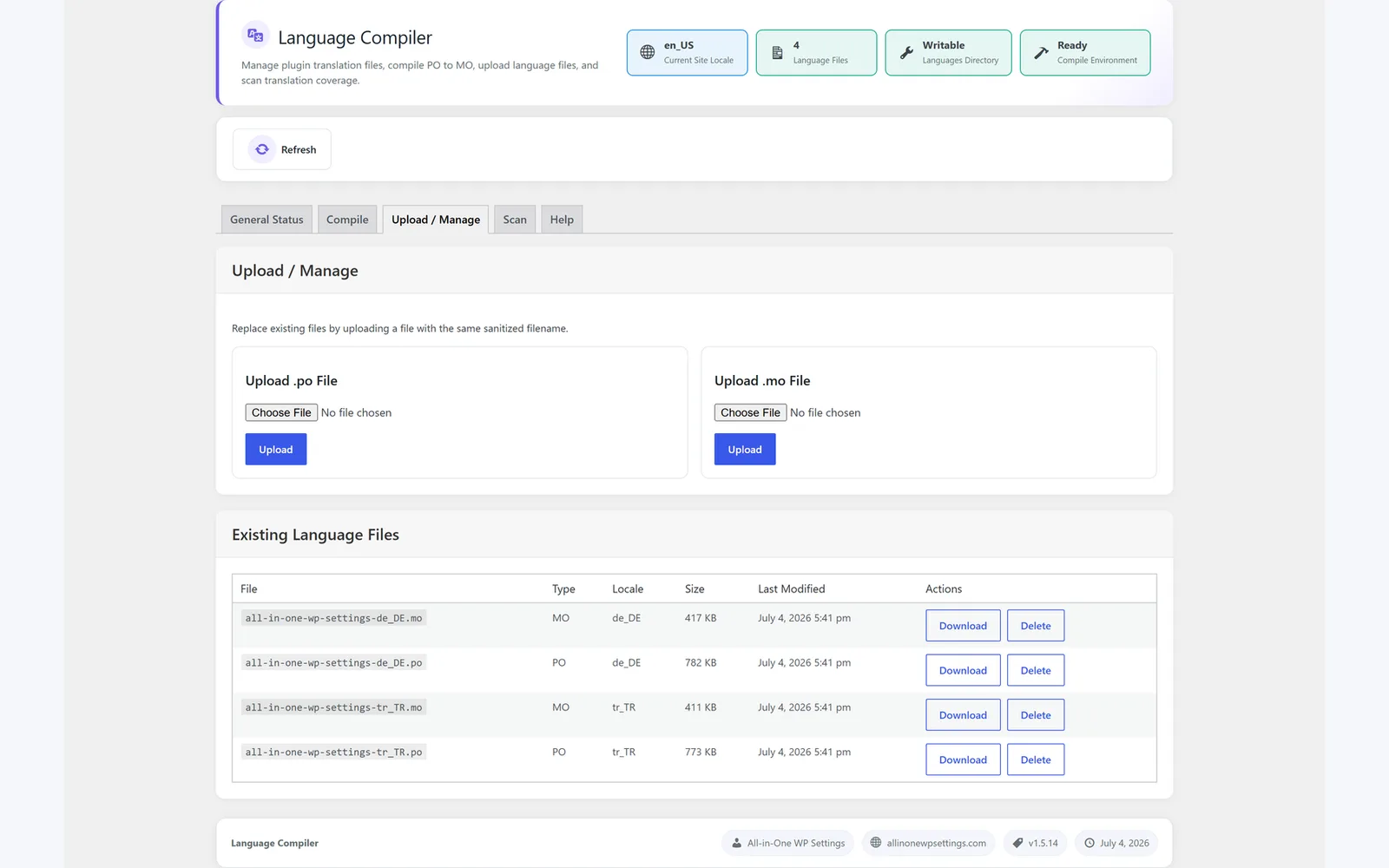This screenshot has width=1389, height=868.
Task: Click the document icon on Language Files card
Action: point(777,53)
